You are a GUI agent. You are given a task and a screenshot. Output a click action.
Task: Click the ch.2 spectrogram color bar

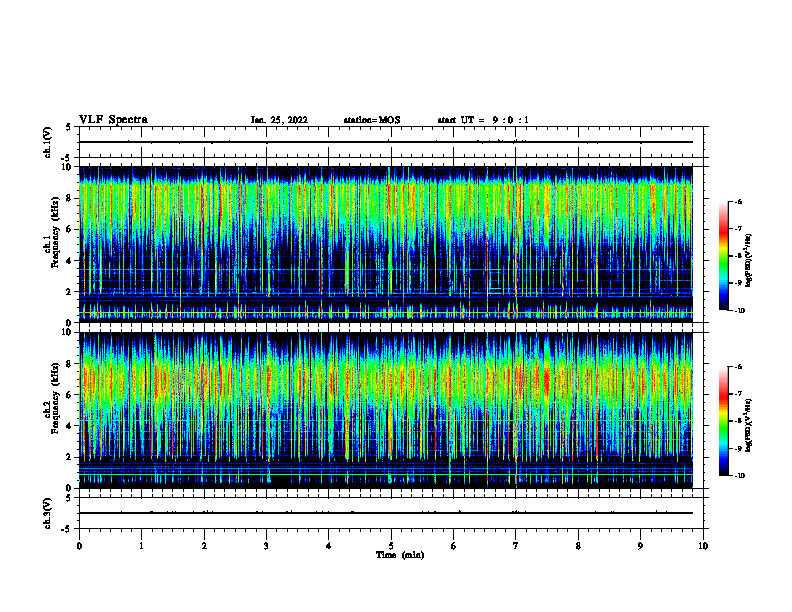(x=724, y=421)
